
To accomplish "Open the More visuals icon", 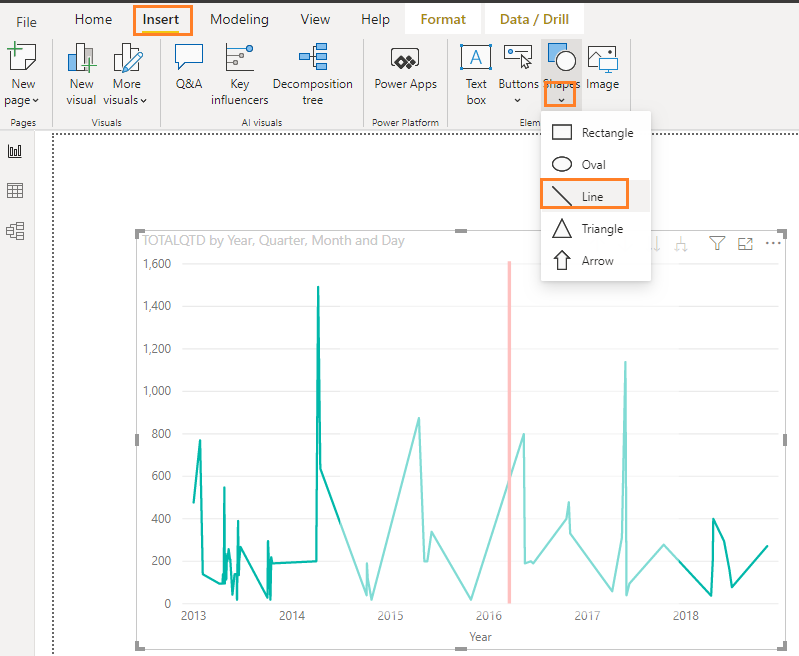I will click(x=127, y=57).
